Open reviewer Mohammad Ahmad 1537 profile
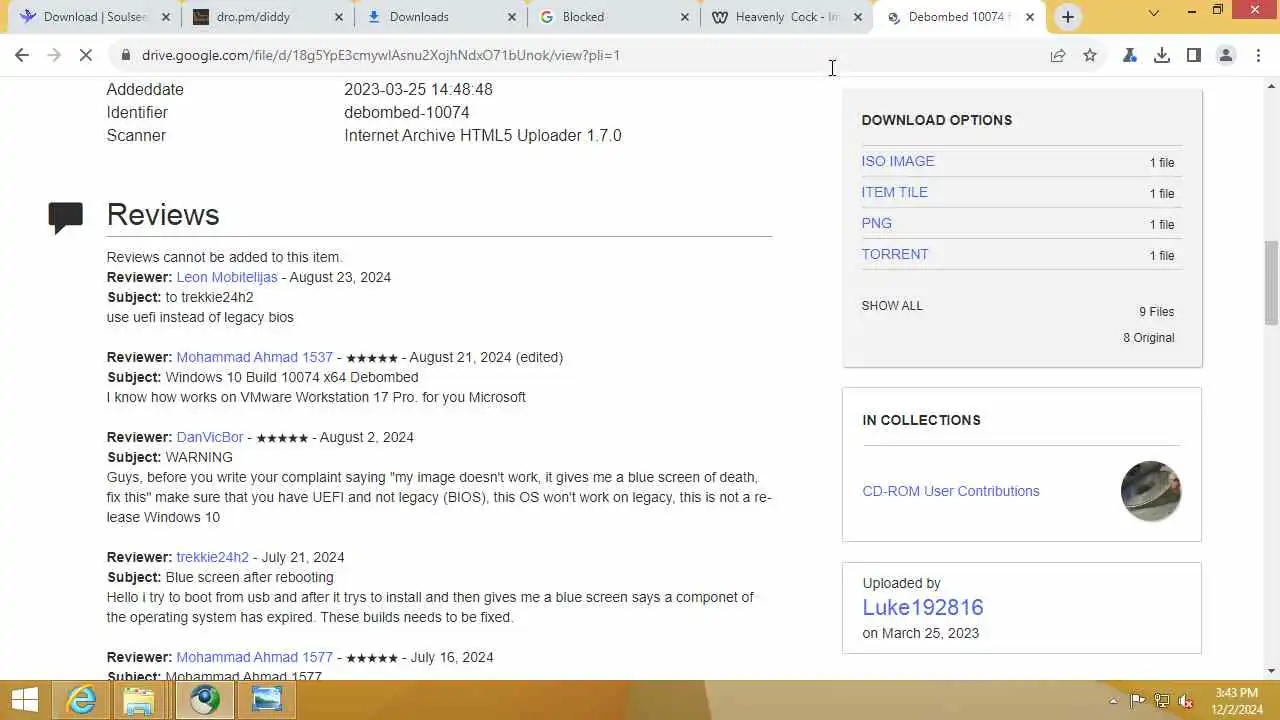The height and width of the screenshot is (720, 1280). [x=254, y=357]
